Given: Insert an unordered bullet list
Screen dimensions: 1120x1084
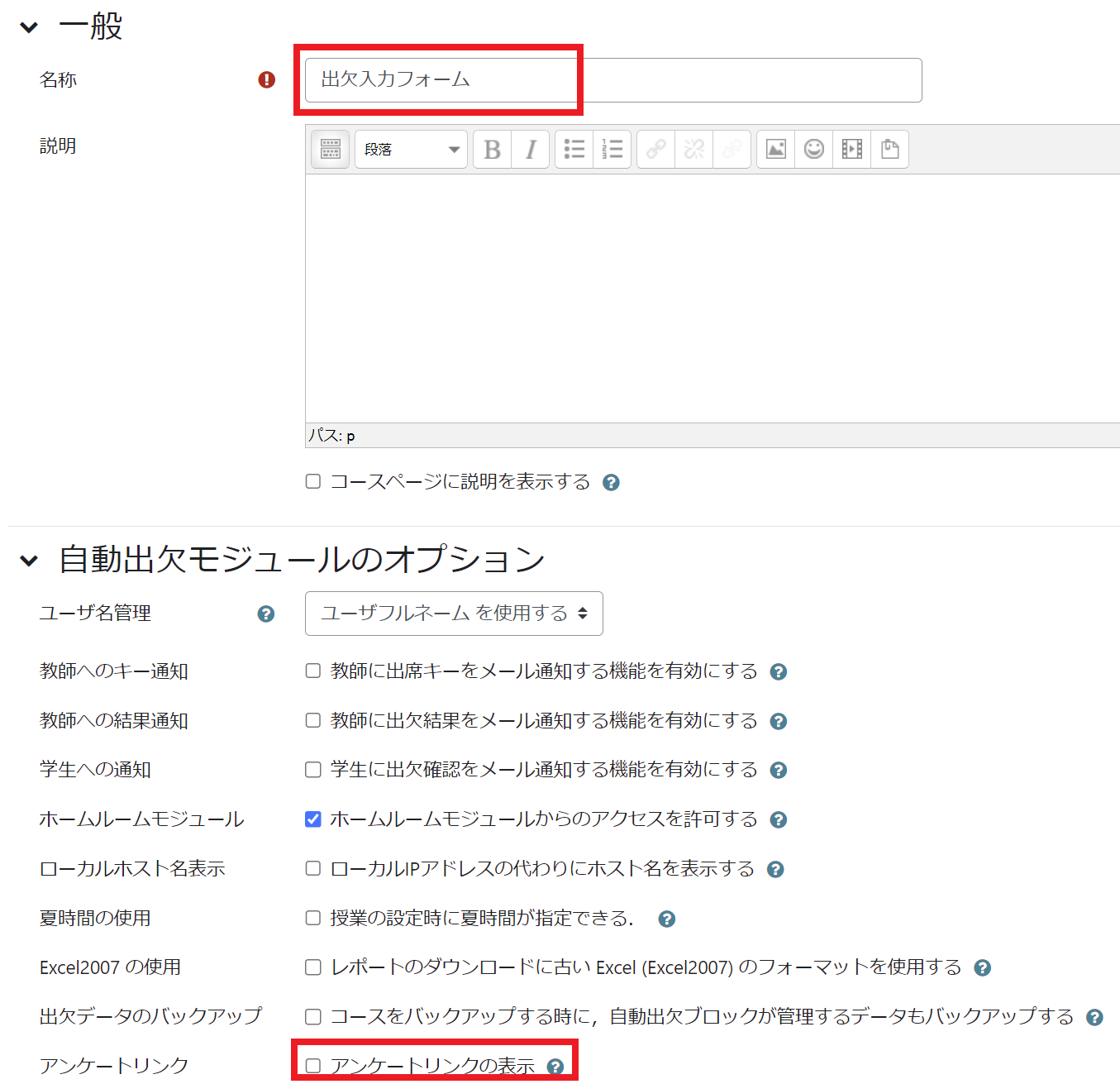Looking at the screenshot, I should [574, 149].
